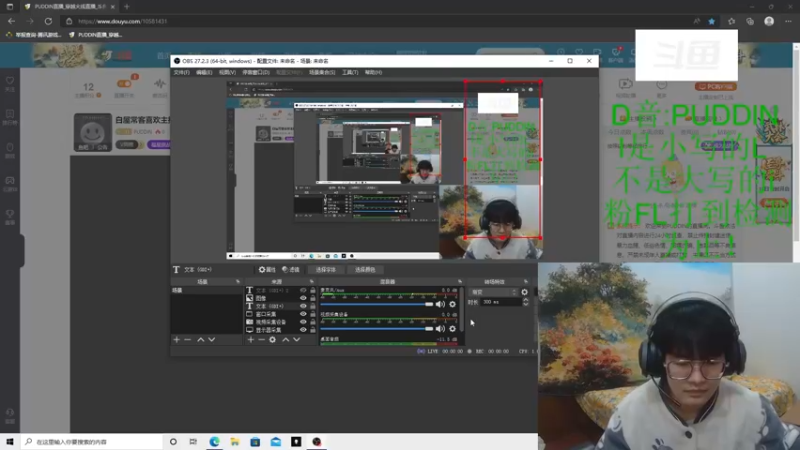Open 停靠窗口(D) menu in OBS

[x=256, y=72]
